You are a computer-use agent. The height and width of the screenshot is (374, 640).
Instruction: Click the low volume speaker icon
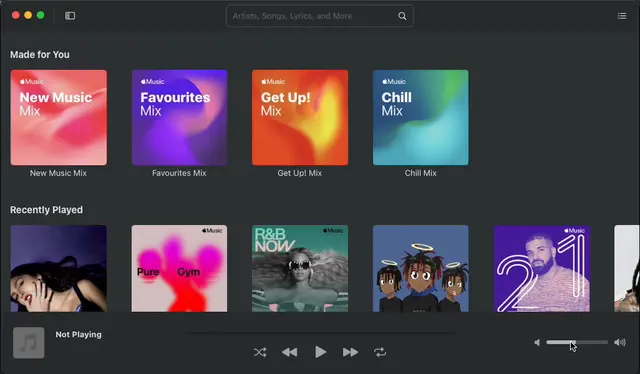click(x=537, y=342)
